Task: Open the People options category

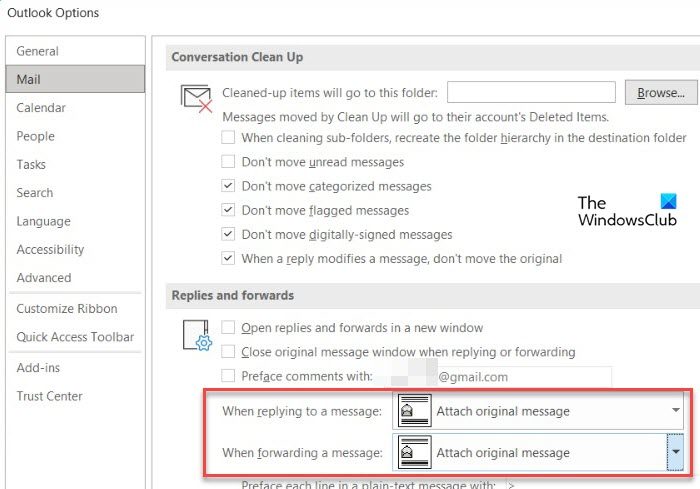Action: [75, 136]
